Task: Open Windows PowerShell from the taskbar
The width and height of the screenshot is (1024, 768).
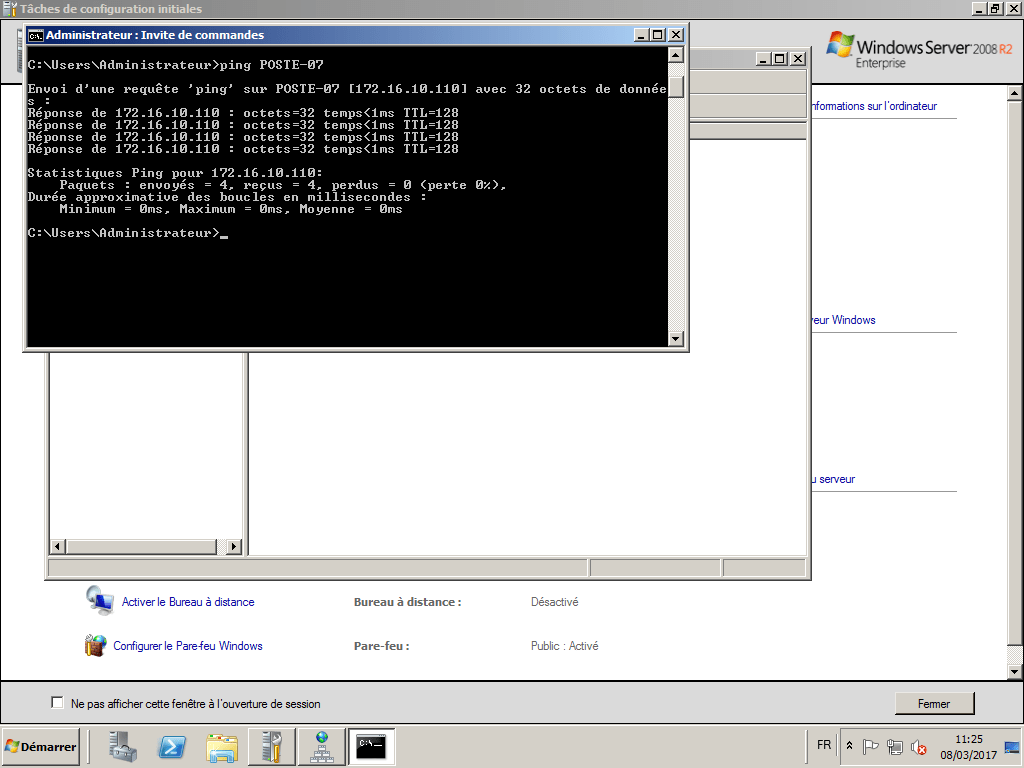Action: tap(171, 746)
